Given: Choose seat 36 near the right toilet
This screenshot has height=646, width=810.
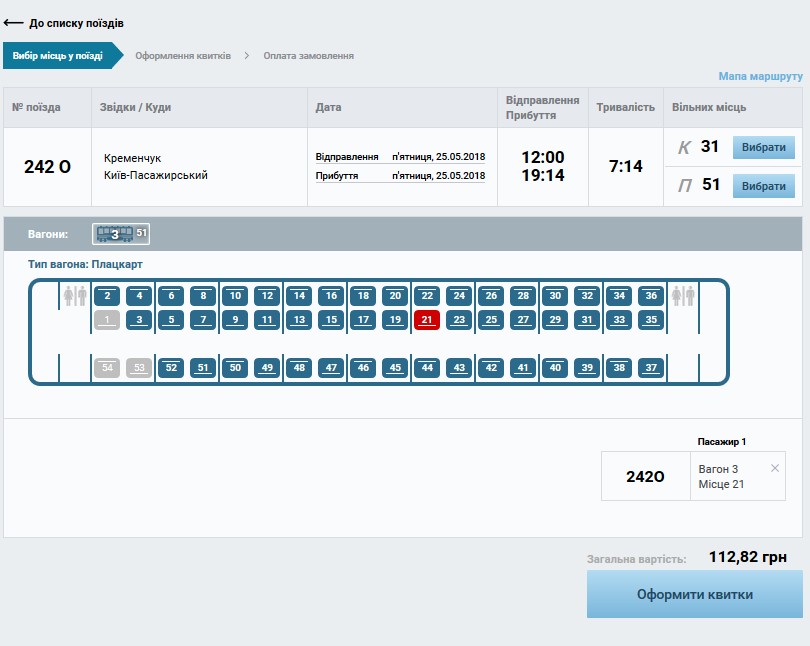Looking at the screenshot, I should click(651, 296).
